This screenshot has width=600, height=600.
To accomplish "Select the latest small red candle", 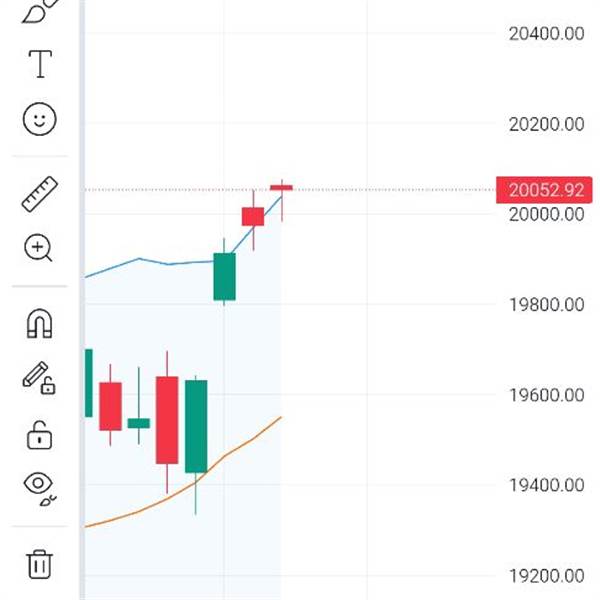I will 281,188.
